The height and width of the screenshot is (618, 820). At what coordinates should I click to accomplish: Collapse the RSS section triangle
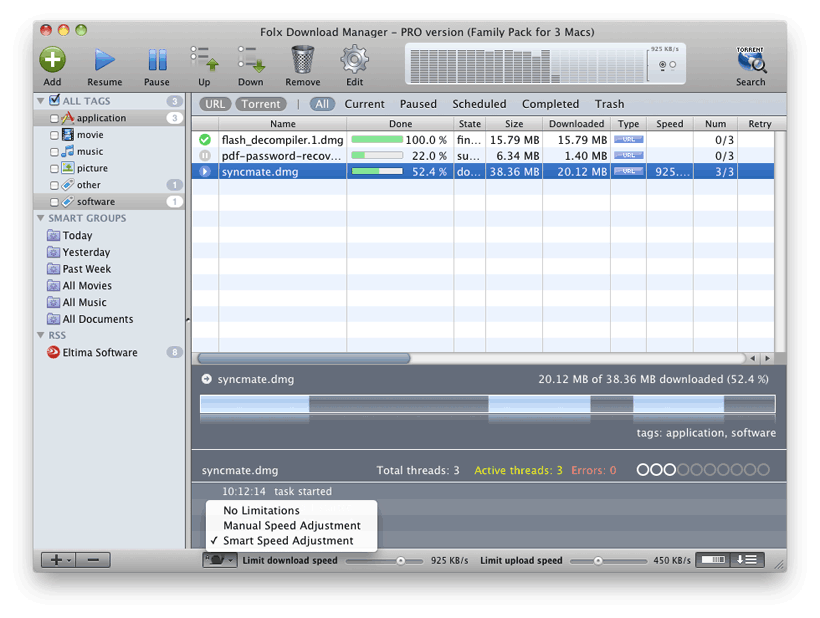point(41,335)
